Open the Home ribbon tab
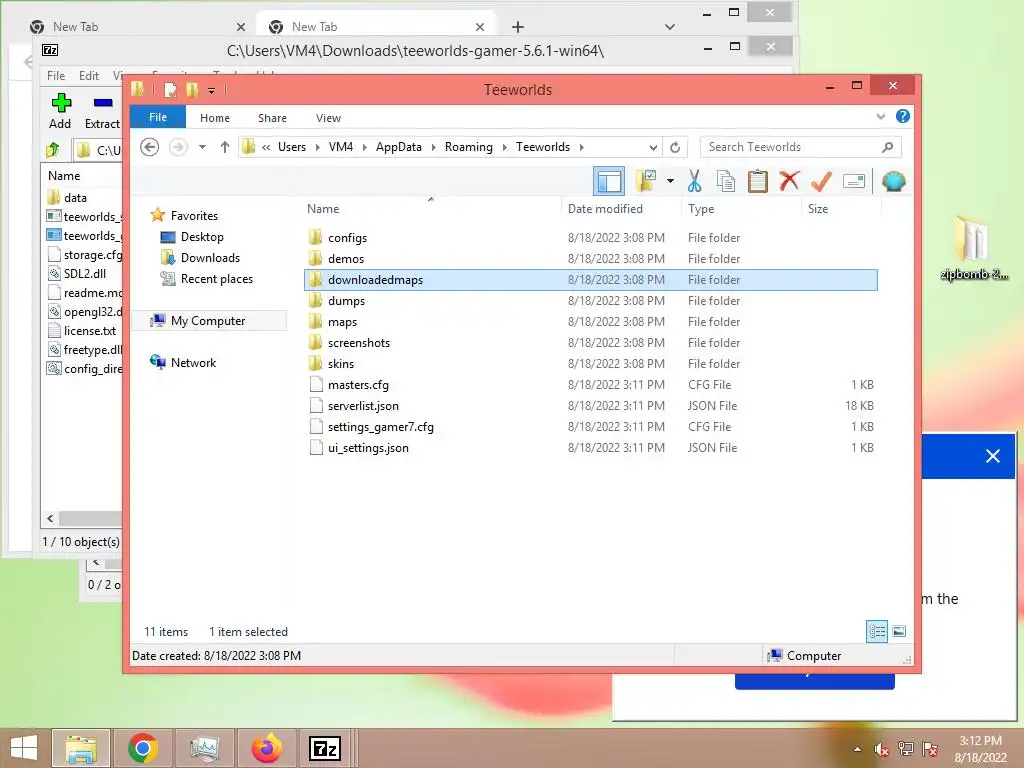Image resolution: width=1024 pixels, height=768 pixels. 215,118
